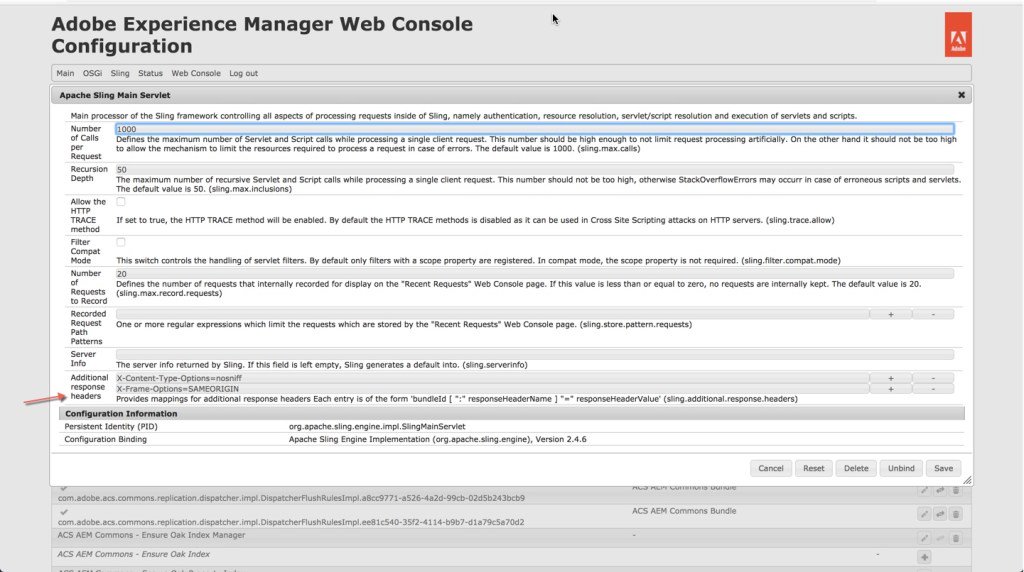
Task: Unbind the DispatcherFlushRulesImpl.ee81c540 configuration using its arrows icon
Action: 940,515
